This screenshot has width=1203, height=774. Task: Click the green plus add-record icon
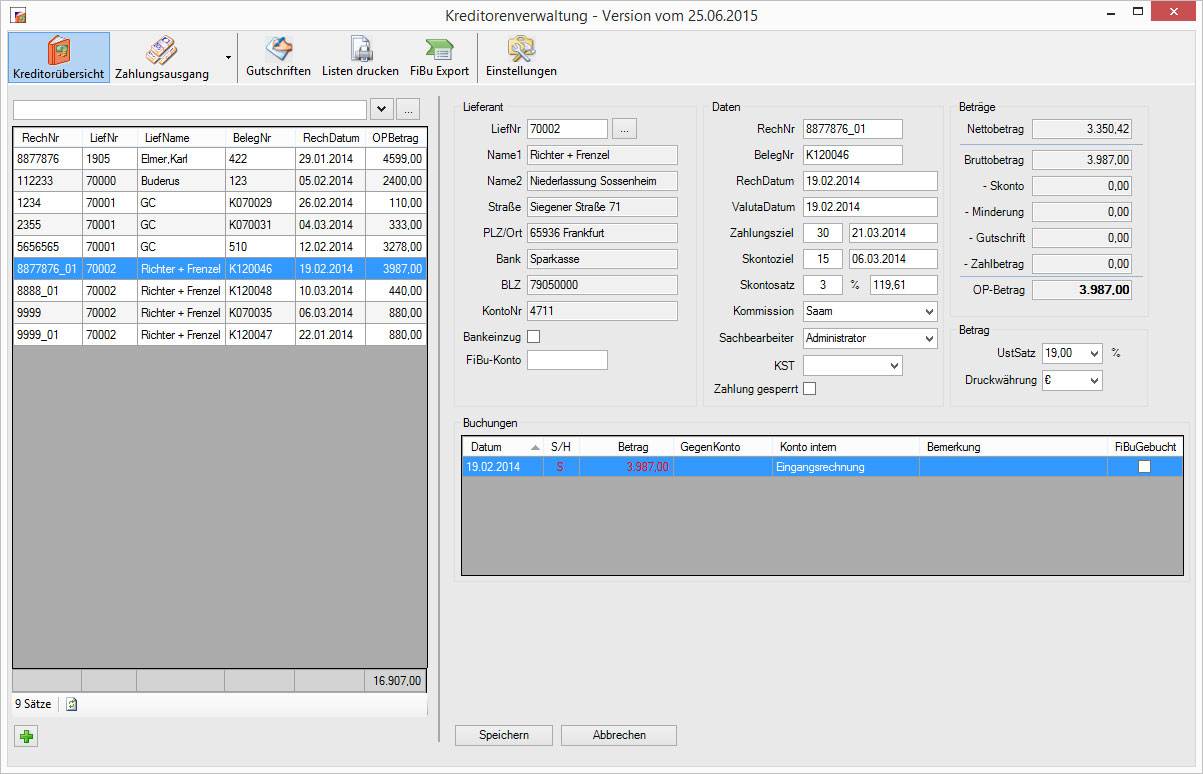[26, 737]
